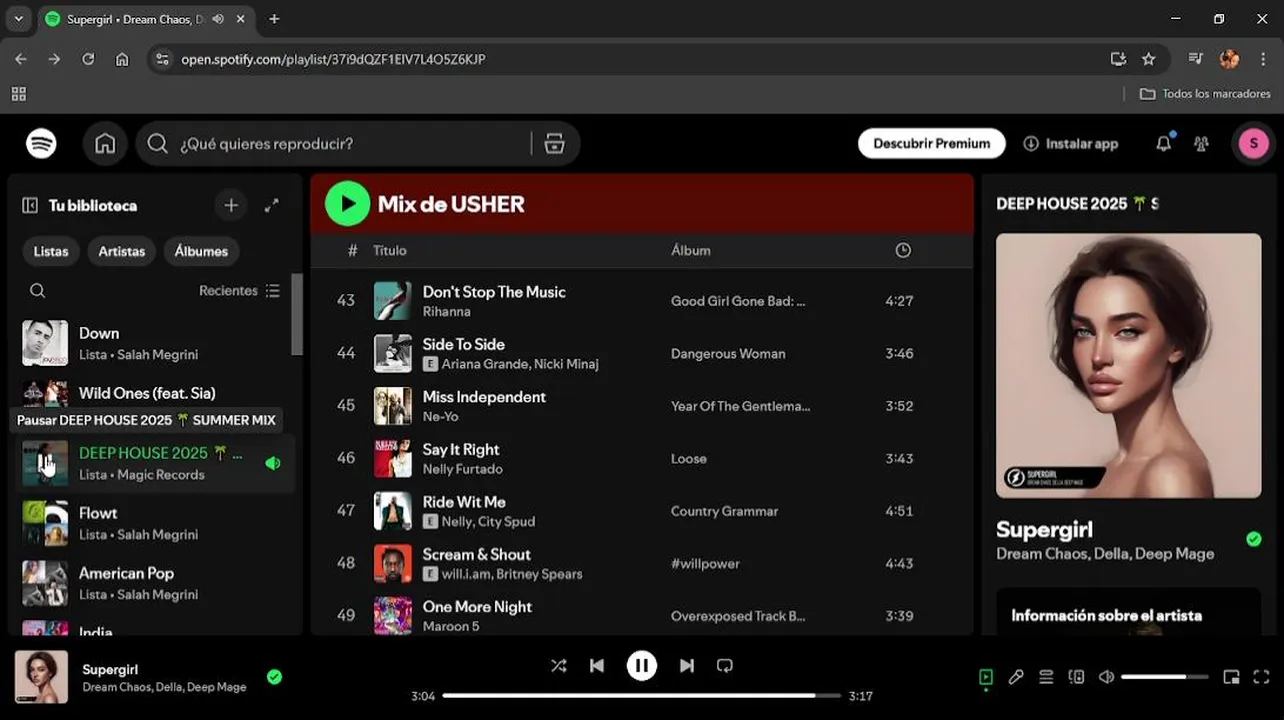This screenshot has height=720, width=1284.
Task: Pause DEEP HOUSE 2025 via its cover
Action: pyautogui.click(x=45, y=463)
